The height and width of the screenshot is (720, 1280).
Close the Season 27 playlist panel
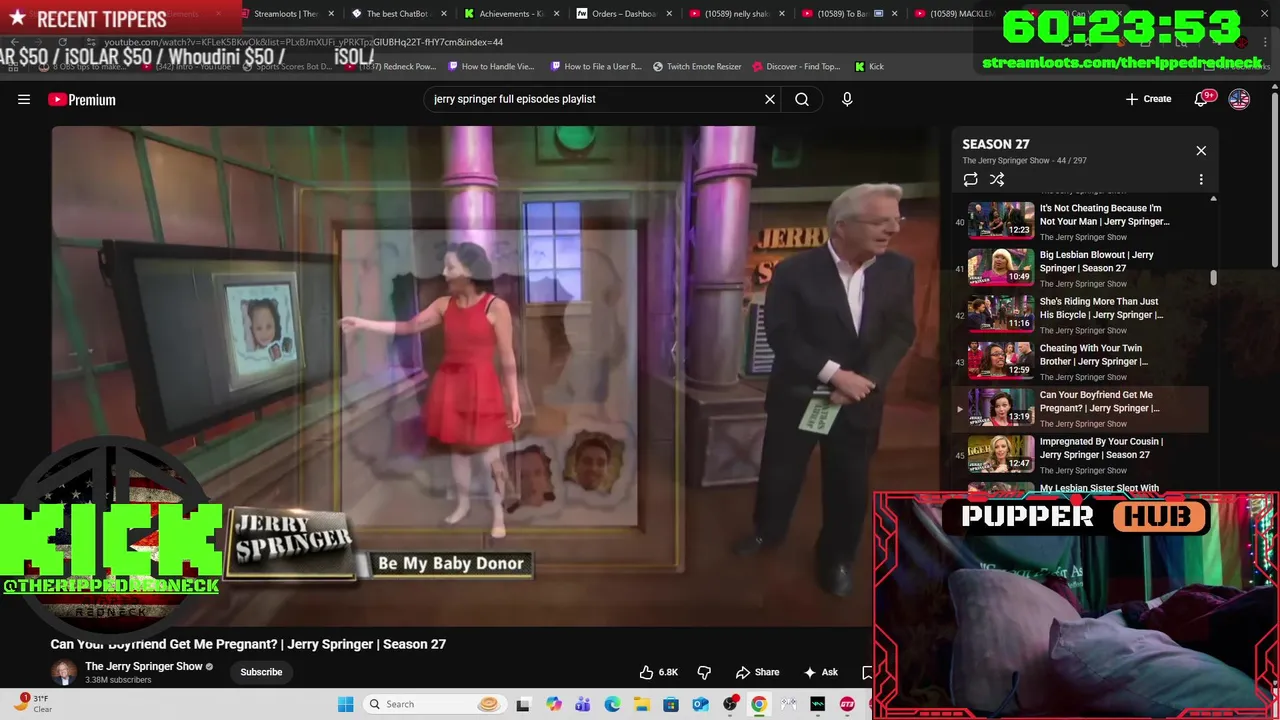tap(1201, 151)
